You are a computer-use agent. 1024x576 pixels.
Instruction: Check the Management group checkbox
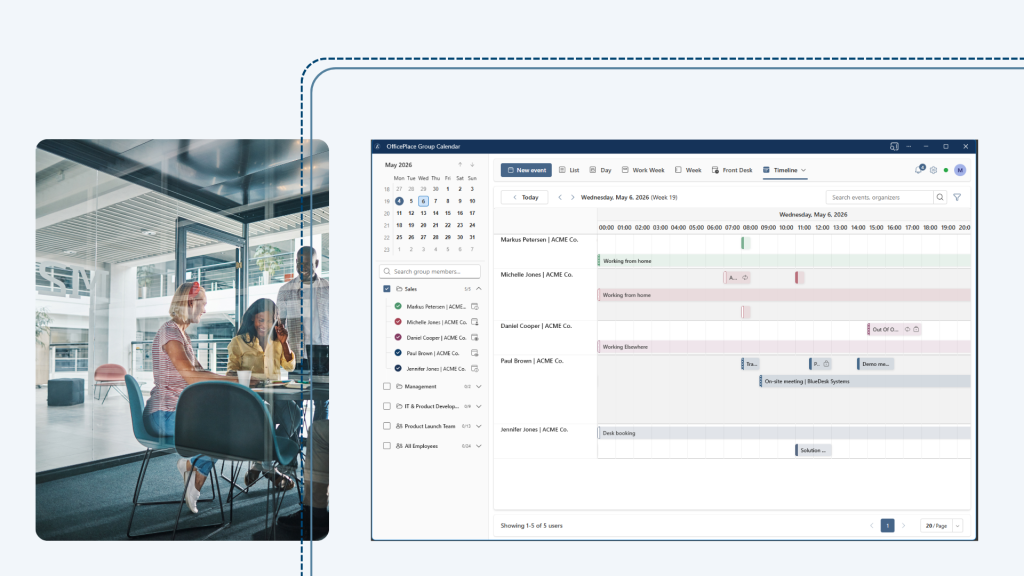[387, 387]
